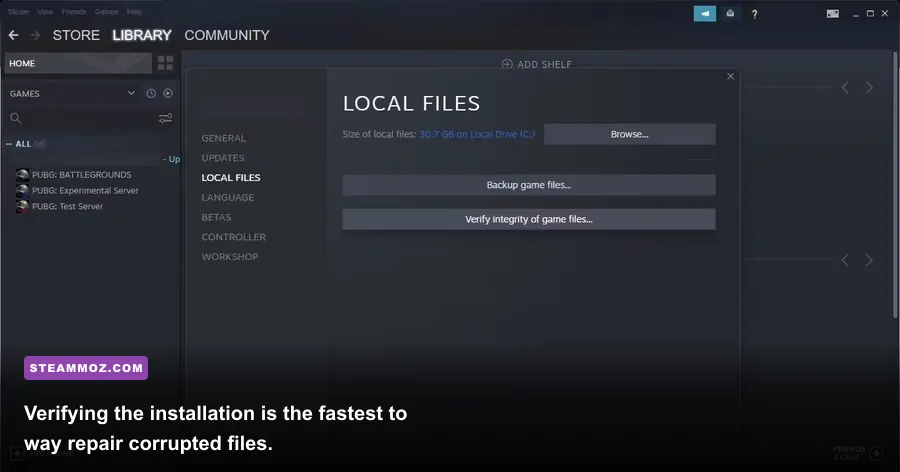Viewport: 900px width, 472px height.
Task: Go to the LIBRARY tab
Action: click(142, 35)
